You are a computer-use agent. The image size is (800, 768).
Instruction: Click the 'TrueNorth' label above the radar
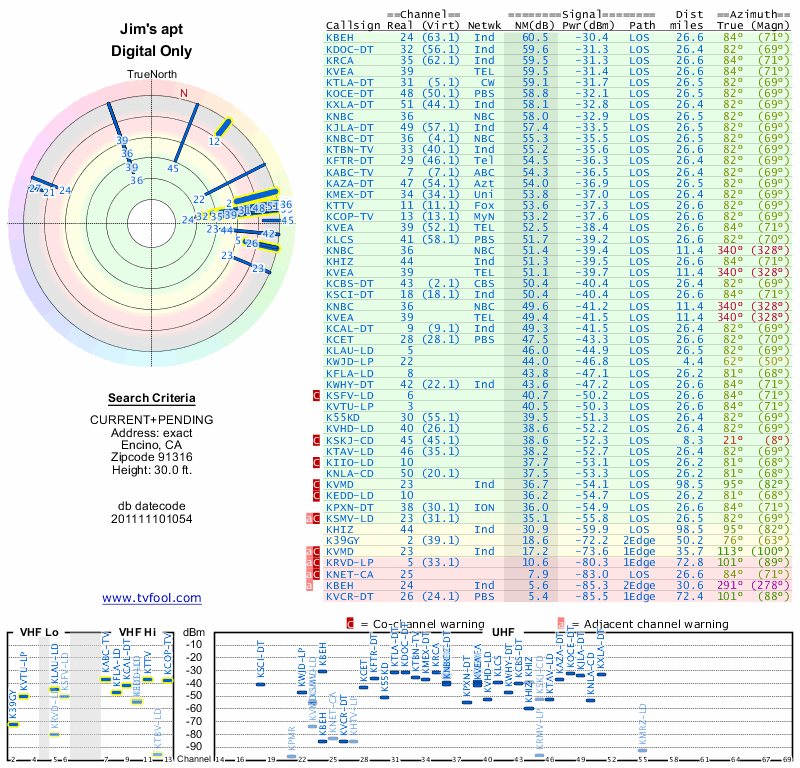[x=152, y=75]
